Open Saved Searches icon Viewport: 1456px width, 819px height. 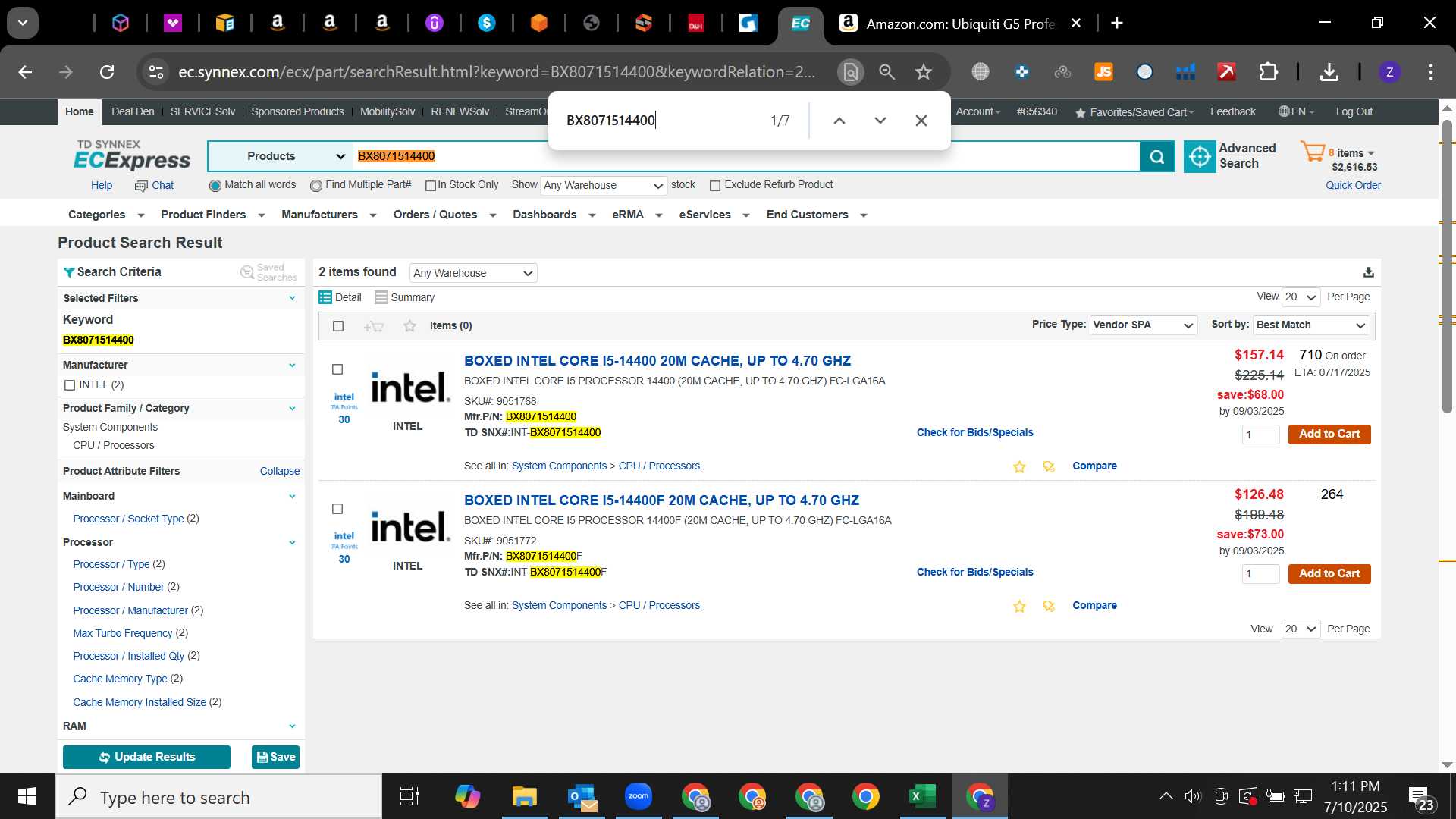(247, 272)
